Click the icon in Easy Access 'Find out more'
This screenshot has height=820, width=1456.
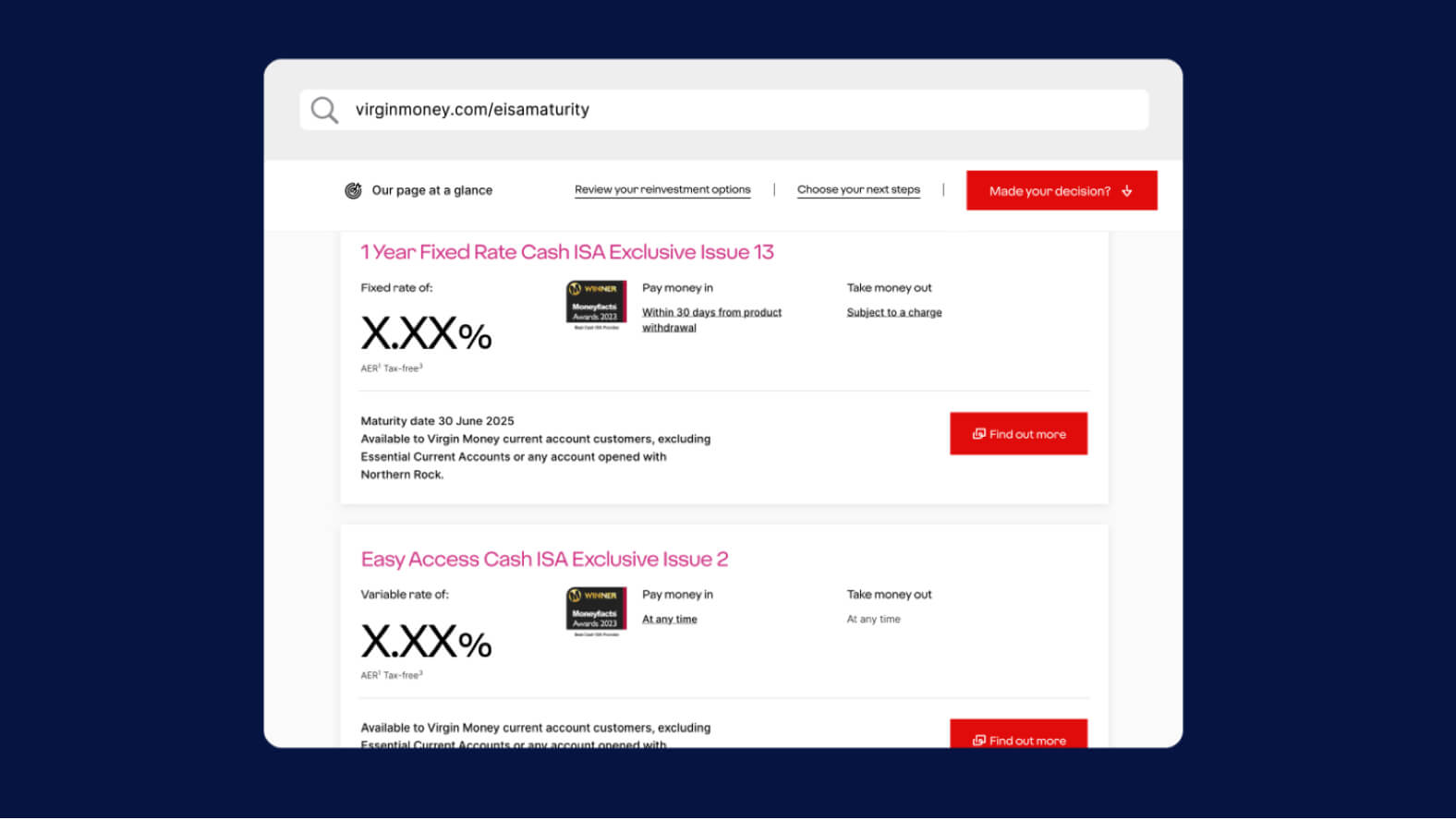(978, 740)
